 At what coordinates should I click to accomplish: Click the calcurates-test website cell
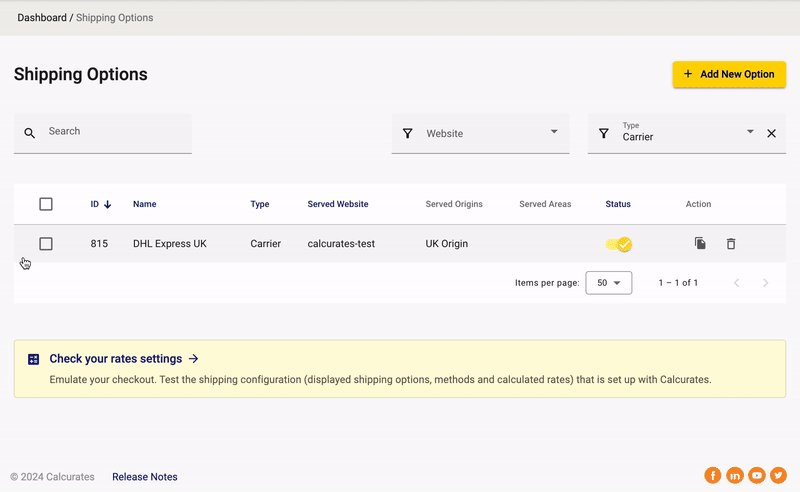(341, 244)
